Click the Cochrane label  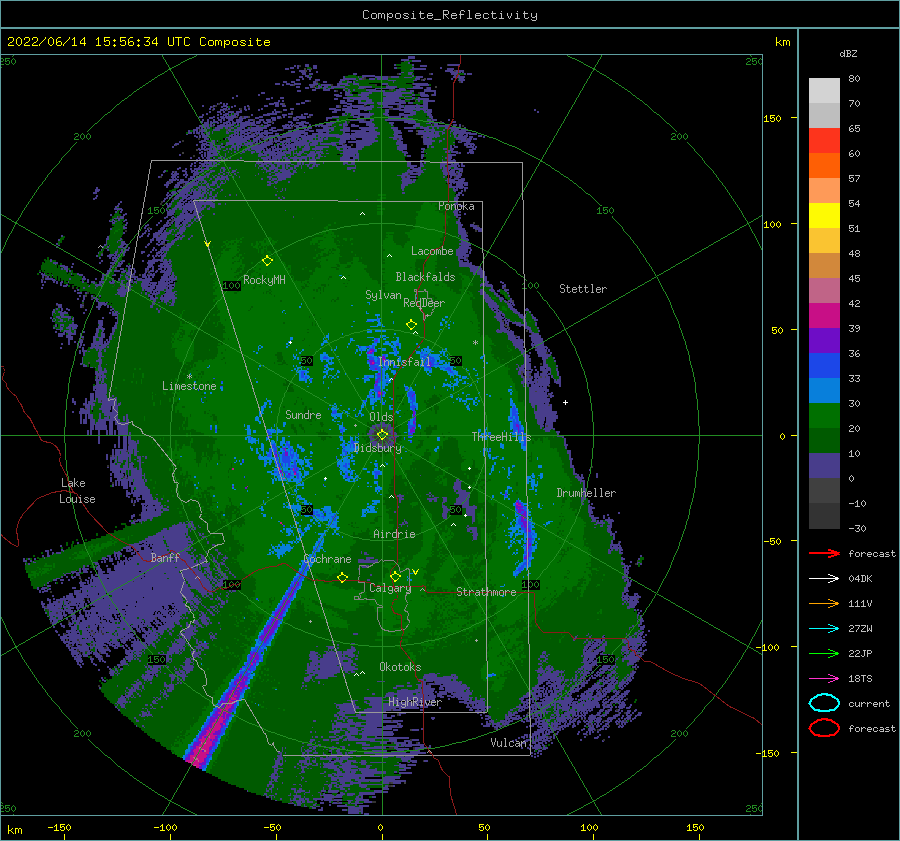[327, 559]
